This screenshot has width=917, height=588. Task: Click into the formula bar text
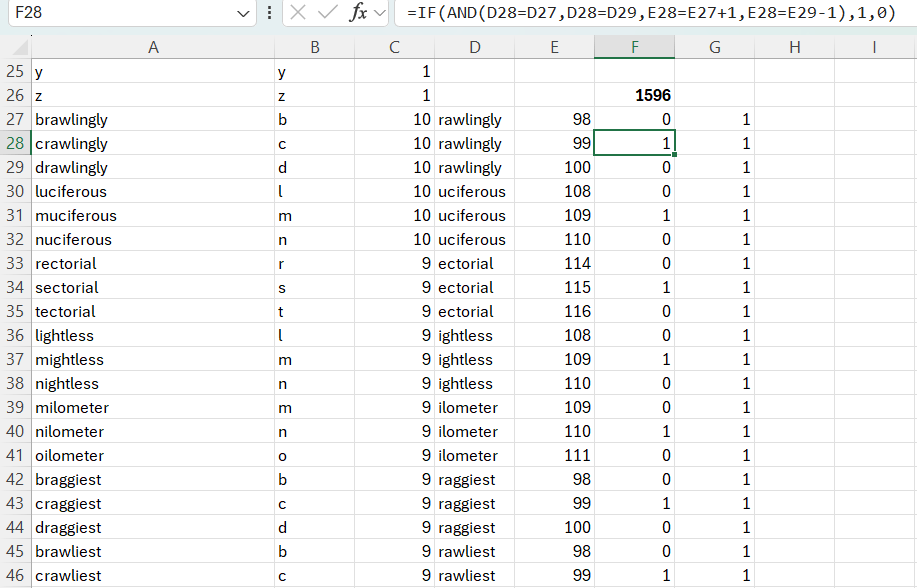(x=651, y=12)
